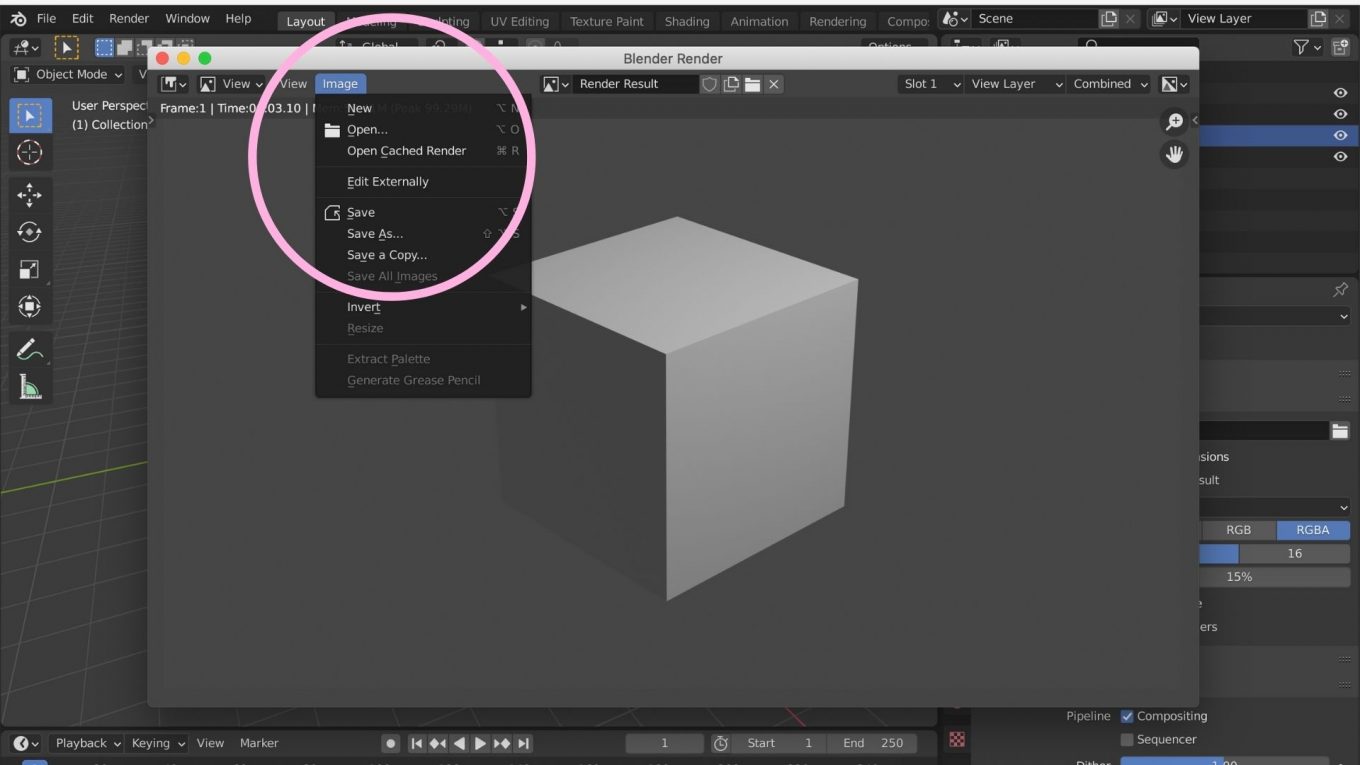This screenshot has width=1360, height=765.
Task: Choose Save As from the Image menu
Action: pyautogui.click(x=374, y=233)
